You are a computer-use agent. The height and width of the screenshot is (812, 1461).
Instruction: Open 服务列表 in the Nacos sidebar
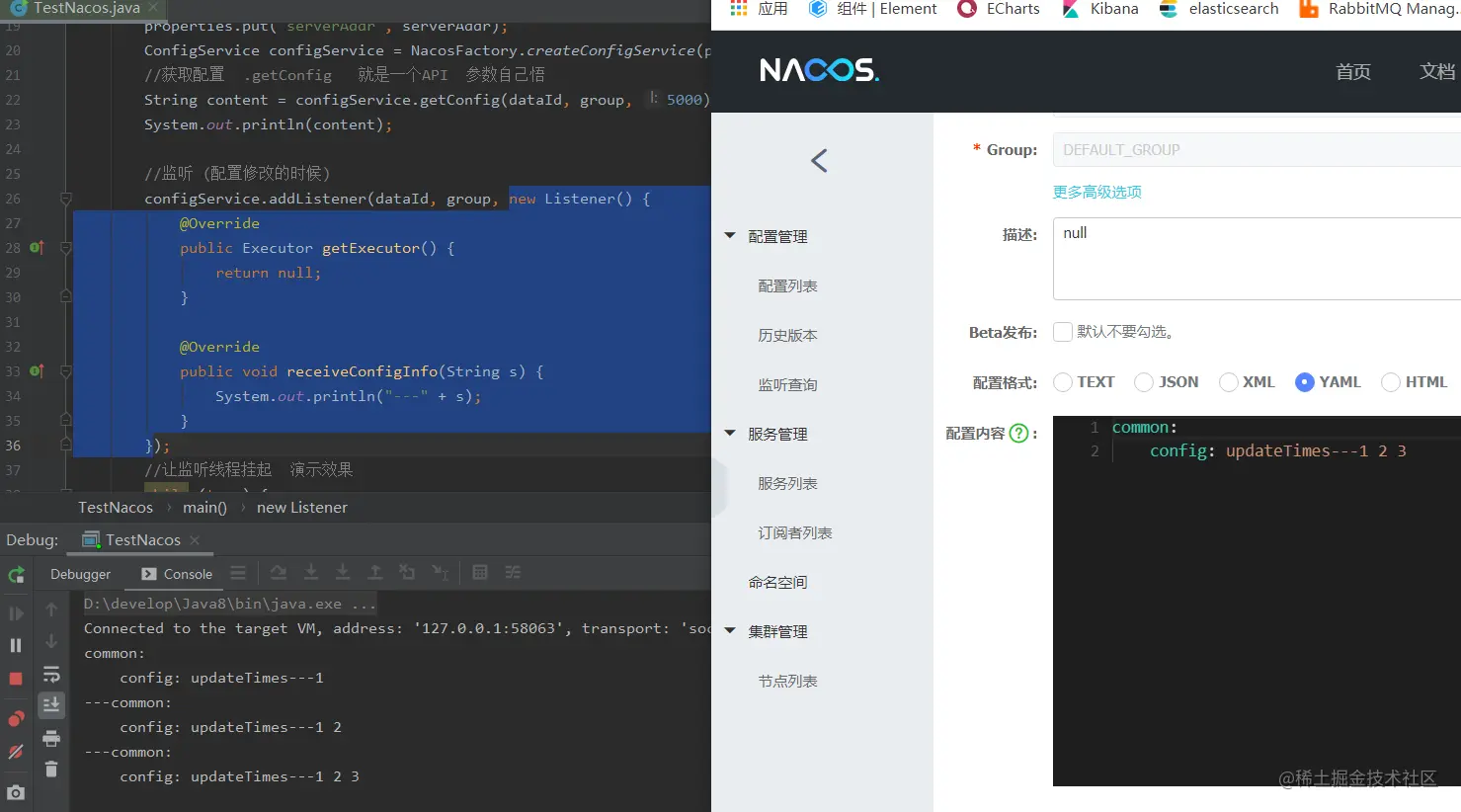point(787,483)
